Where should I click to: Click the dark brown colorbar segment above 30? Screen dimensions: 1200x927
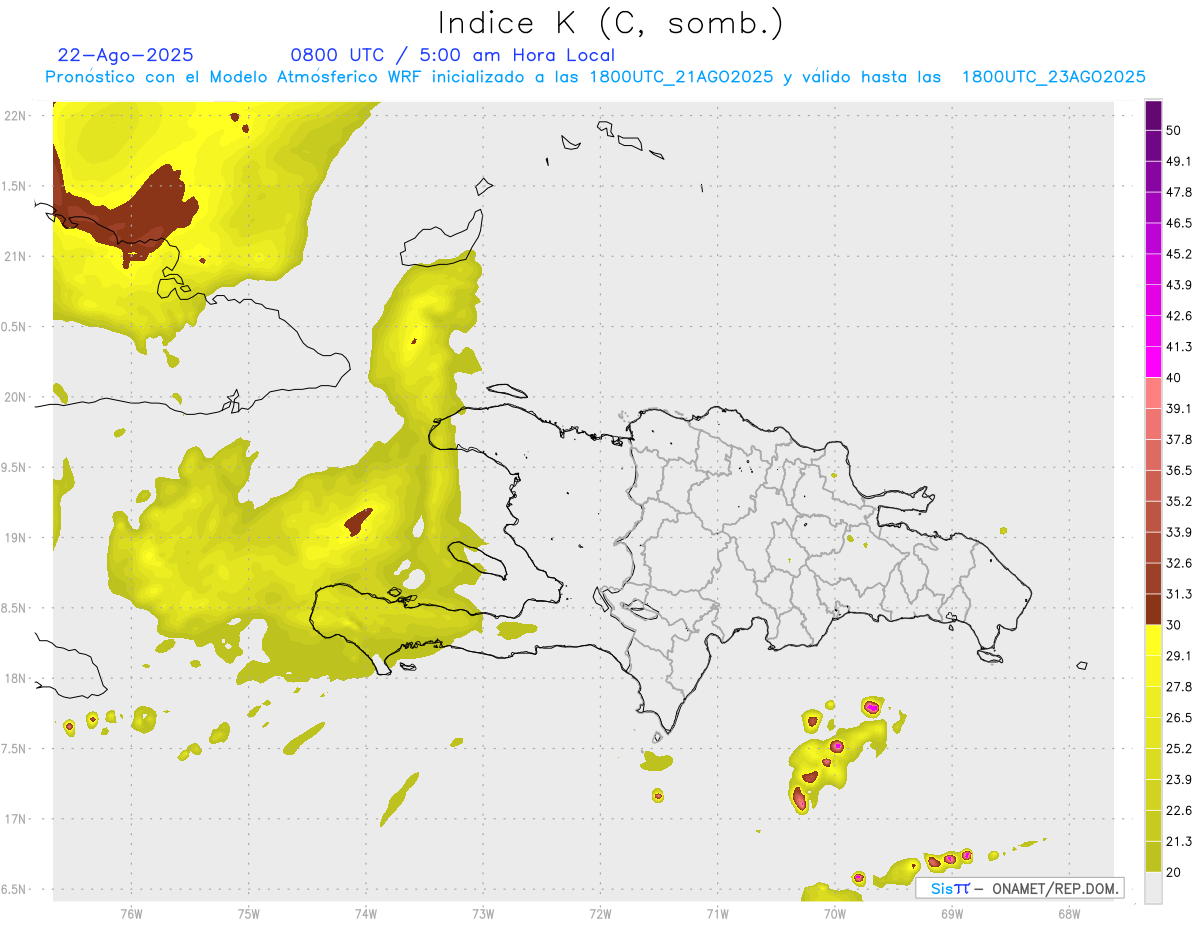(x=1153, y=609)
